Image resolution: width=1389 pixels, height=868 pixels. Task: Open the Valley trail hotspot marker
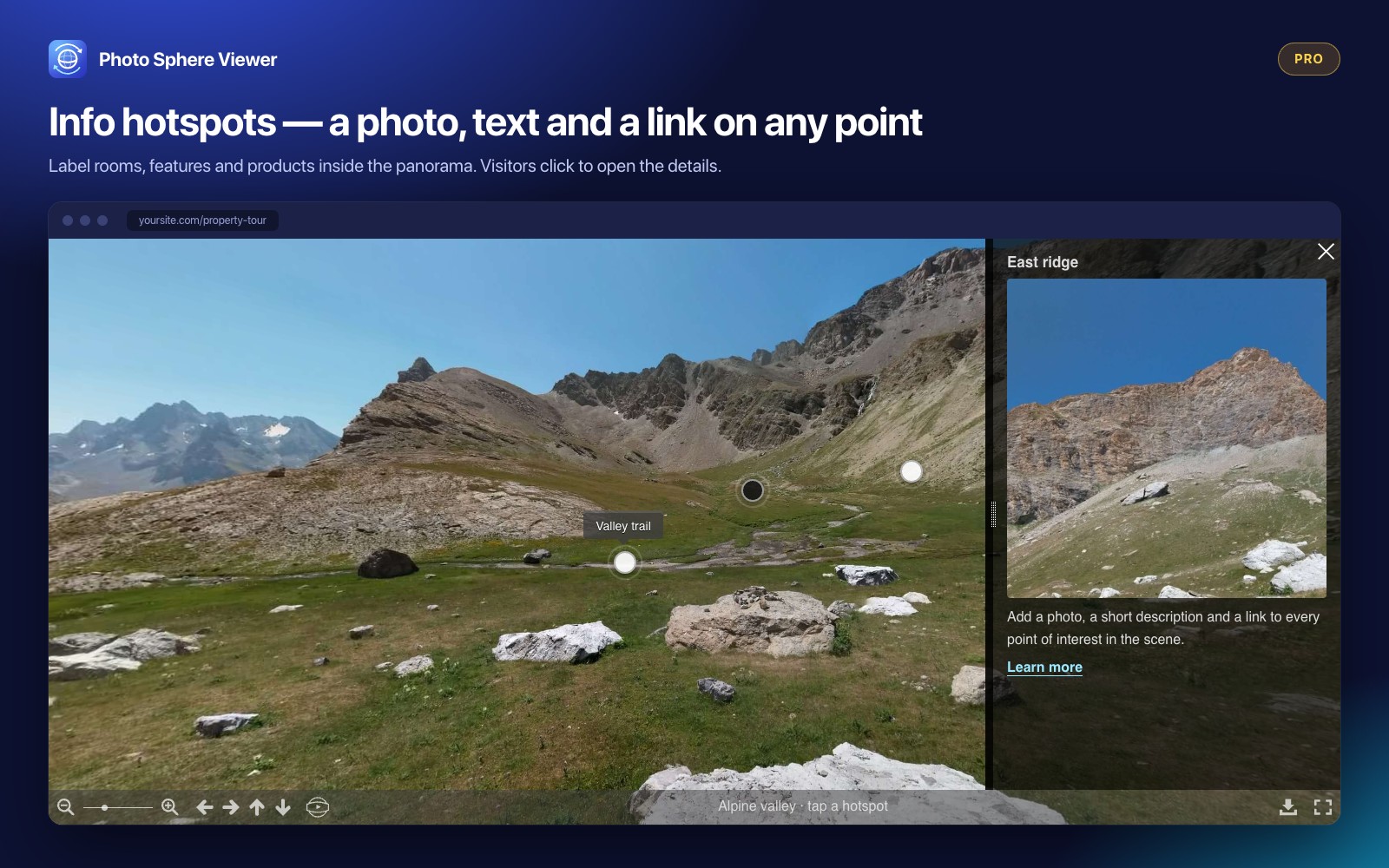pyautogui.click(x=625, y=563)
